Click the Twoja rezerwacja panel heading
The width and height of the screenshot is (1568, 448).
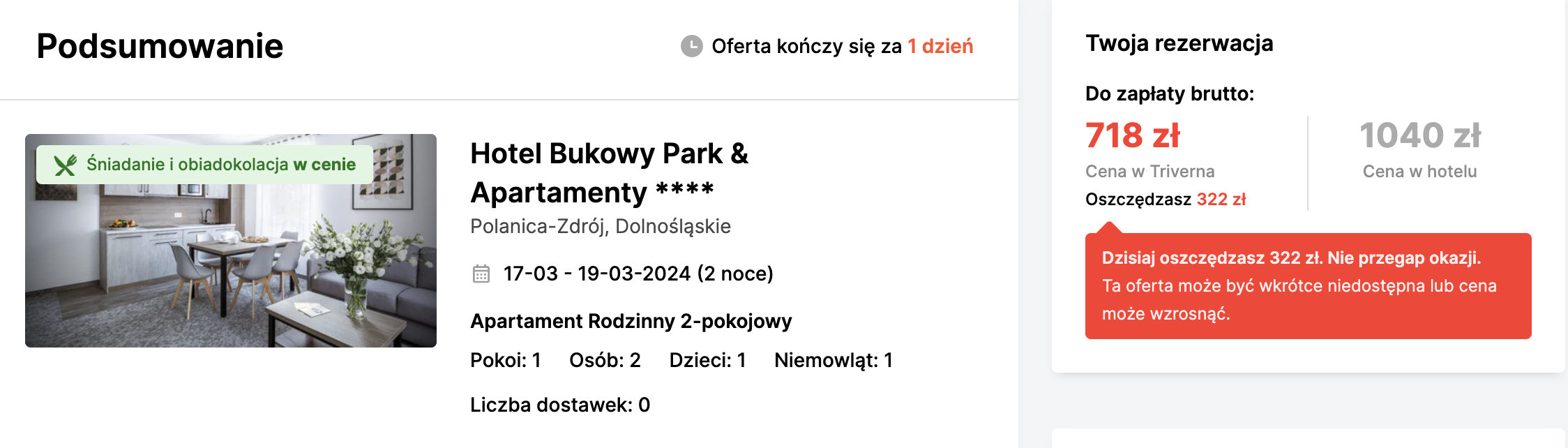coord(1179,43)
